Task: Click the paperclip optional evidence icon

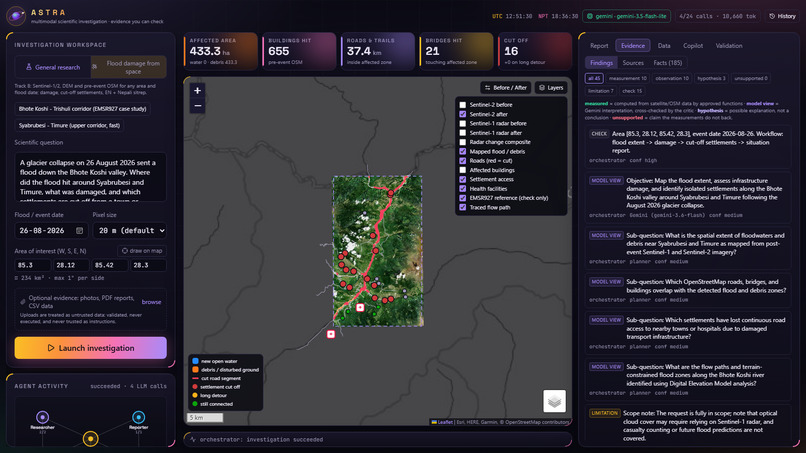Action: point(23,302)
